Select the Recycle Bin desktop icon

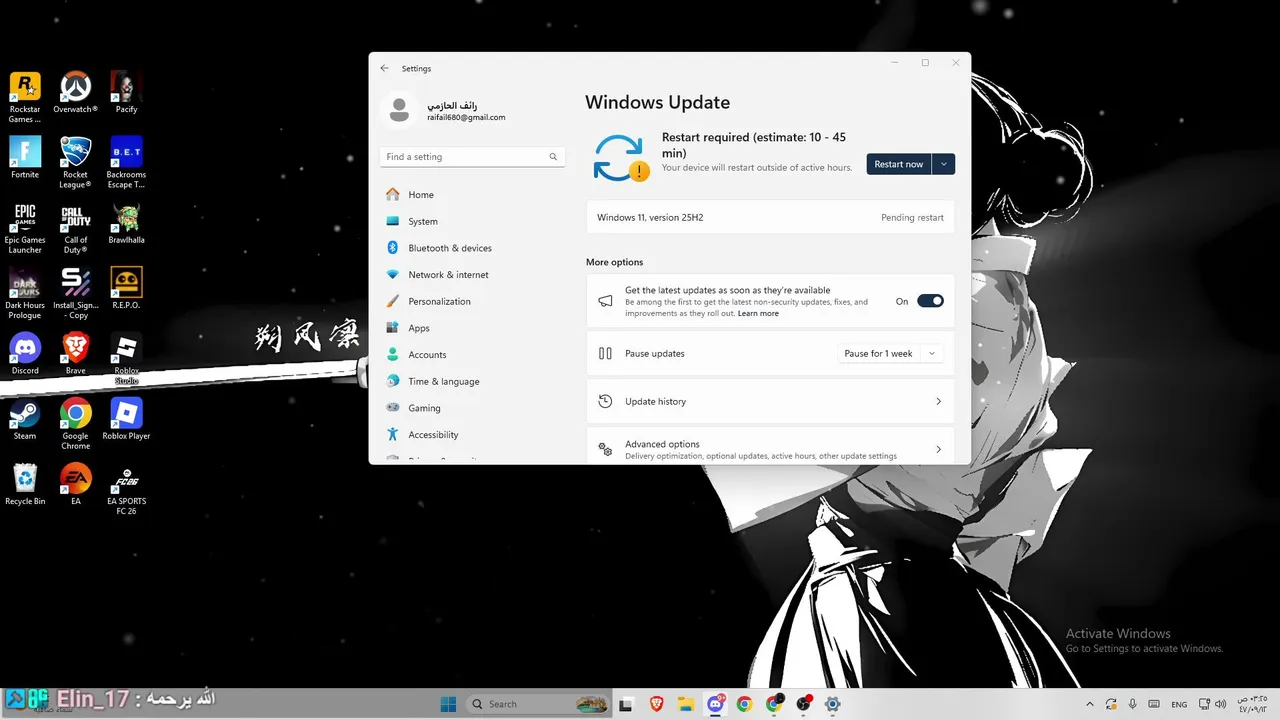click(25, 484)
